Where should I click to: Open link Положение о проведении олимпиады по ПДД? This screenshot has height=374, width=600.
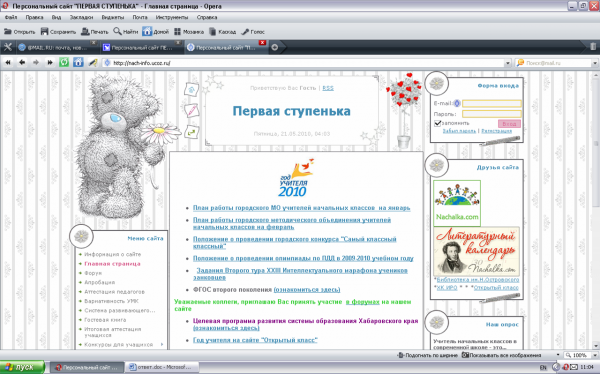click(303, 258)
